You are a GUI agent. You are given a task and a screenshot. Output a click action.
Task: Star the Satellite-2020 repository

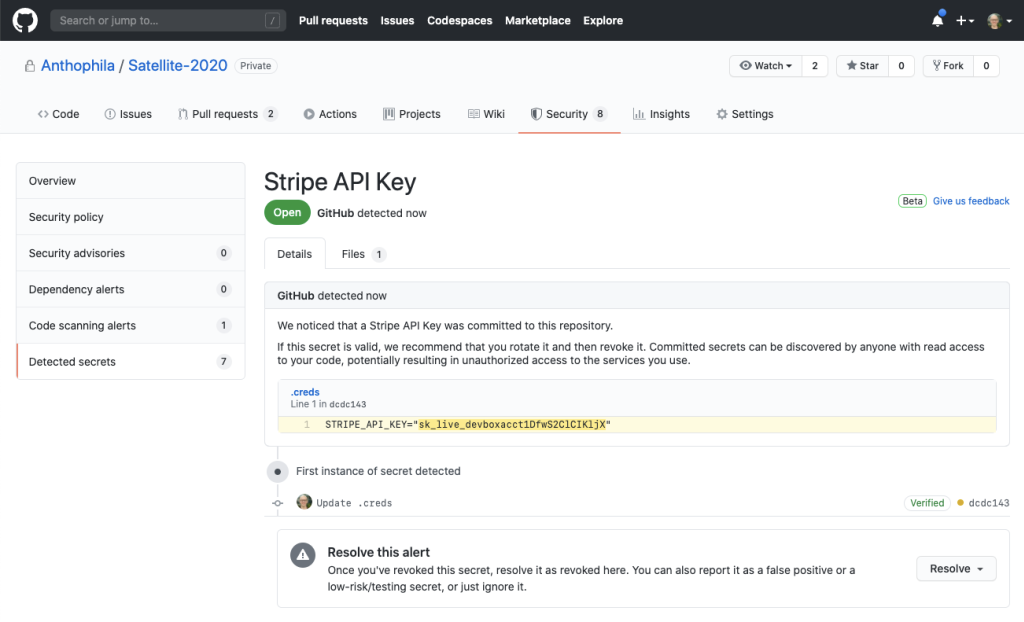click(862, 66)
